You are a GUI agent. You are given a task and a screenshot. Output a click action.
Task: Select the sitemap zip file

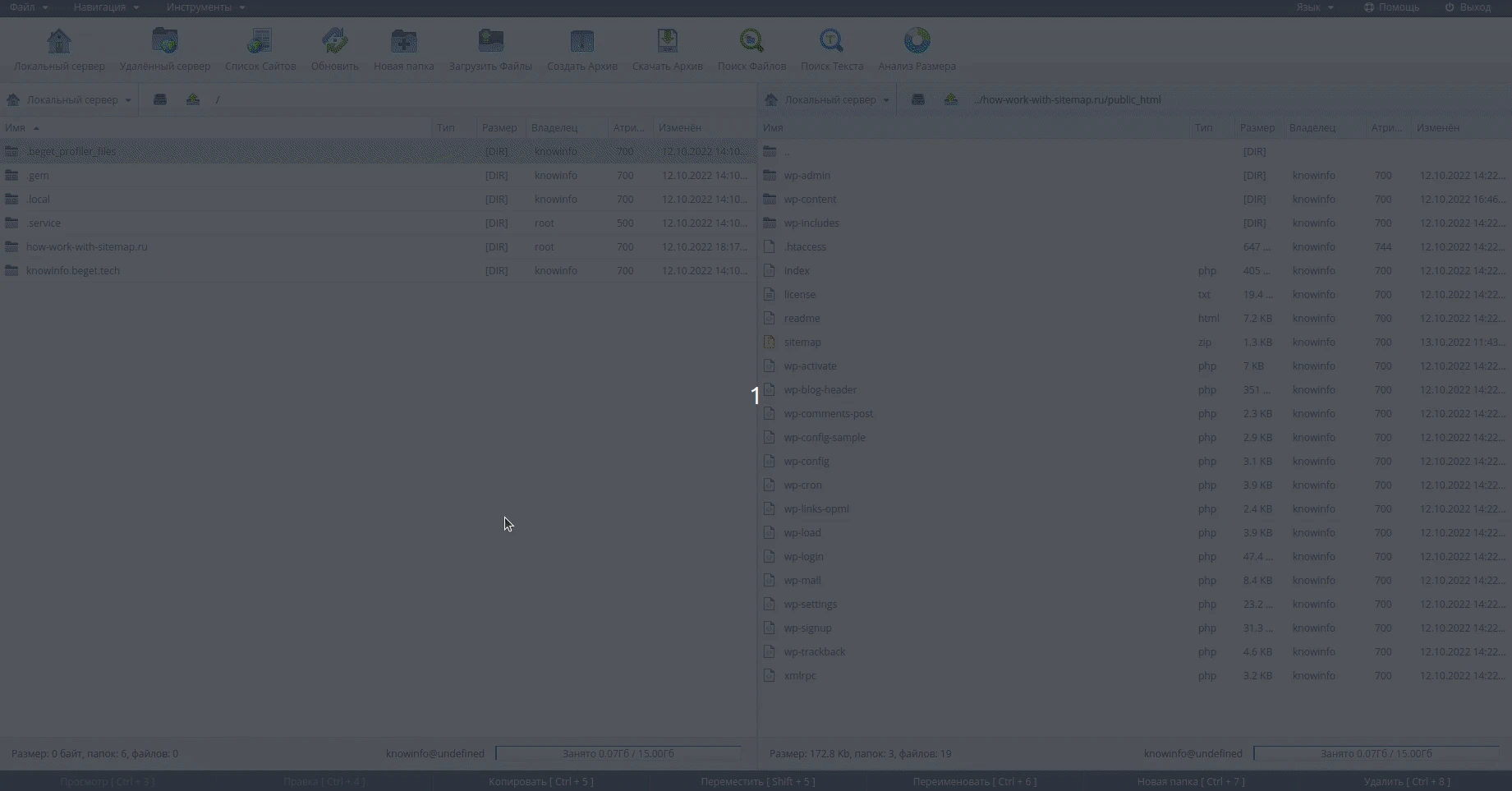coord(802,343)
